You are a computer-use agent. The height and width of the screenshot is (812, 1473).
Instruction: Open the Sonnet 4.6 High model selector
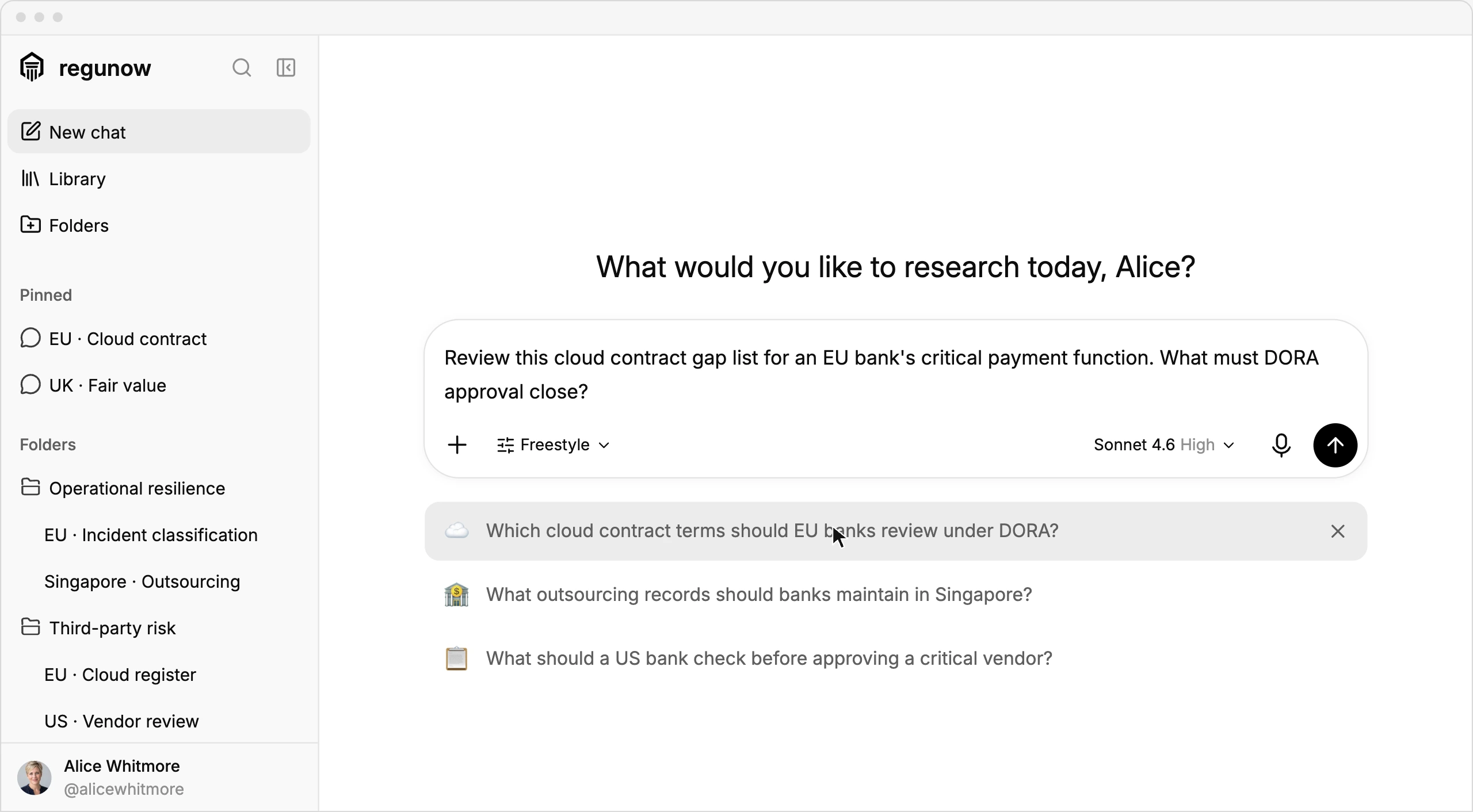1164,445
